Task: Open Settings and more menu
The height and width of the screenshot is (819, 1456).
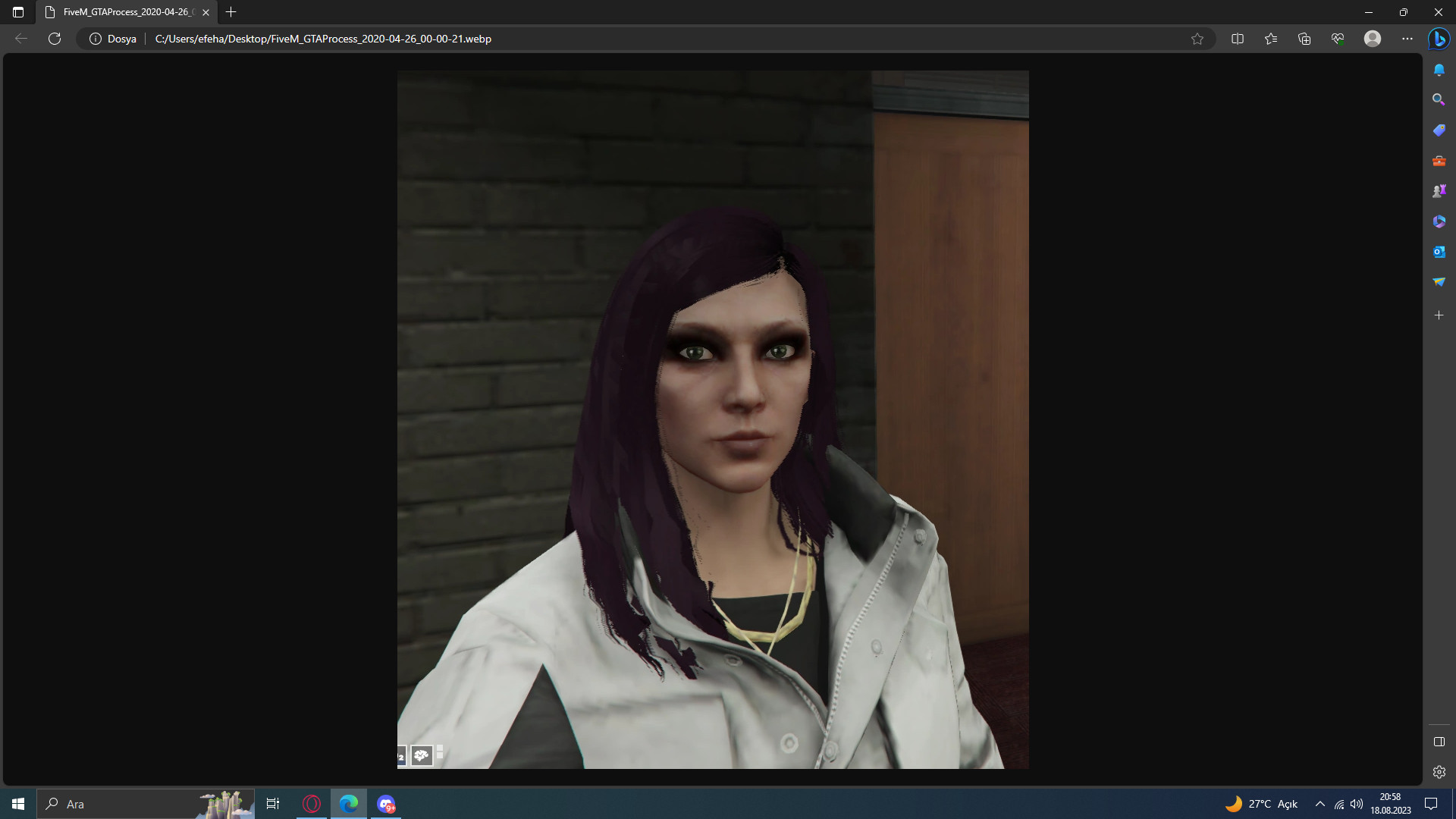Action: 1407,39
